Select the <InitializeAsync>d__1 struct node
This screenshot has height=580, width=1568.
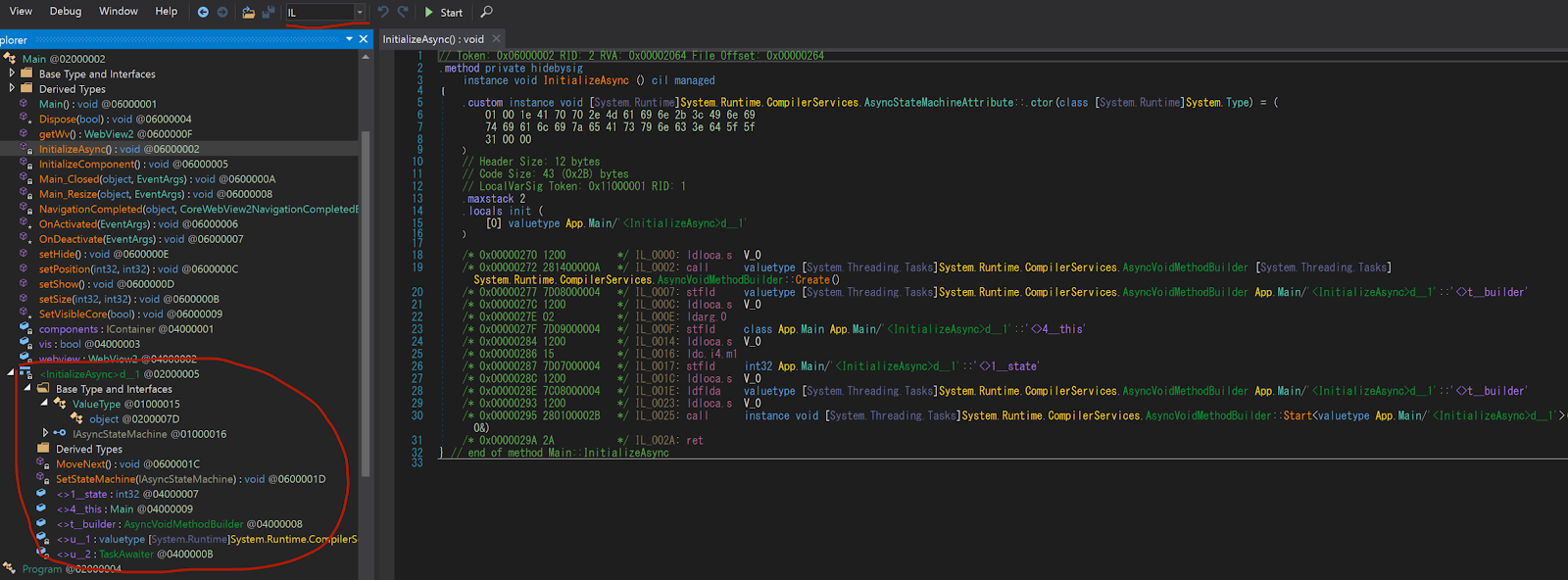click(120, 373)
